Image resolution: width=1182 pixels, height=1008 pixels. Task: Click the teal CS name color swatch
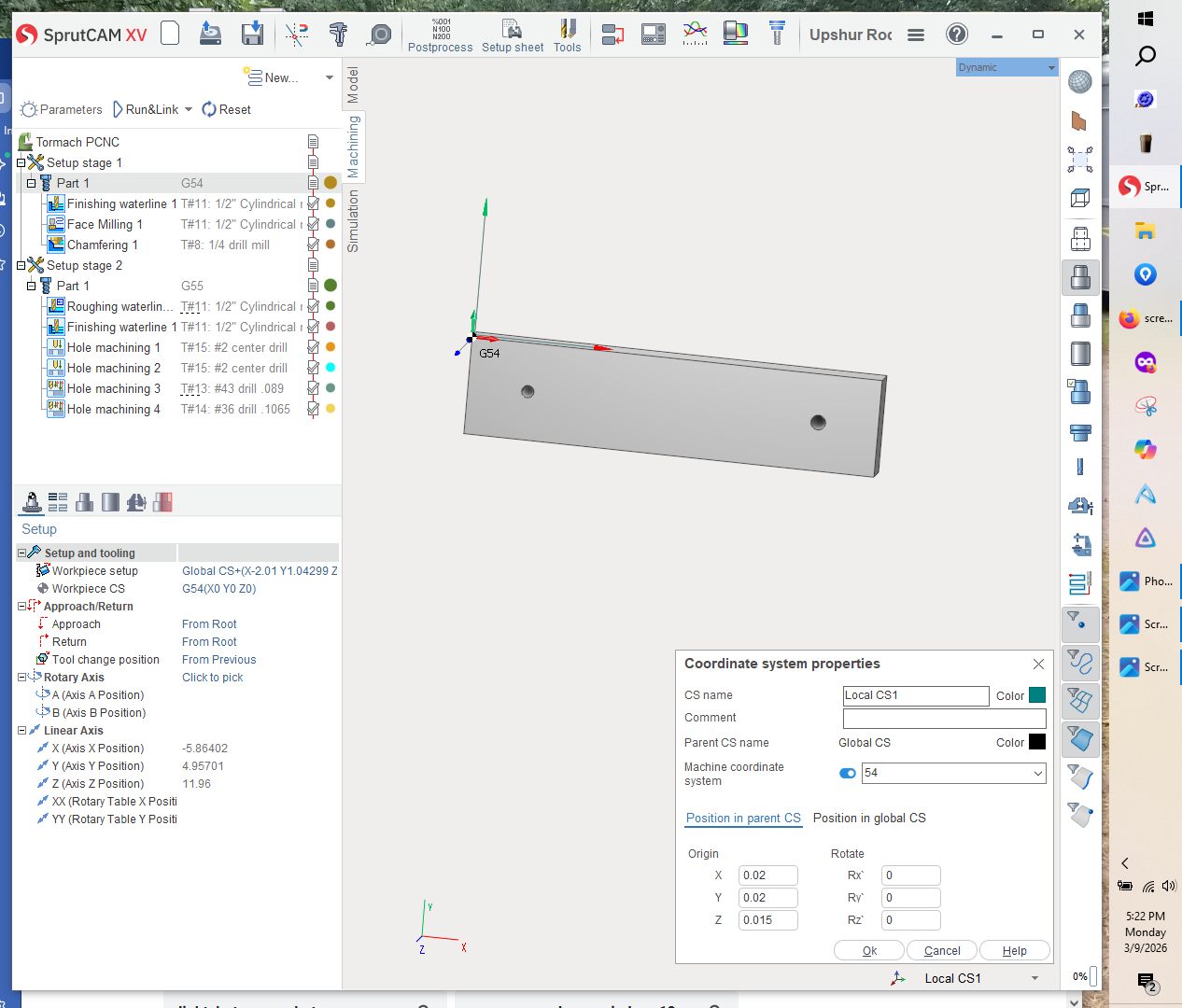1036,695
